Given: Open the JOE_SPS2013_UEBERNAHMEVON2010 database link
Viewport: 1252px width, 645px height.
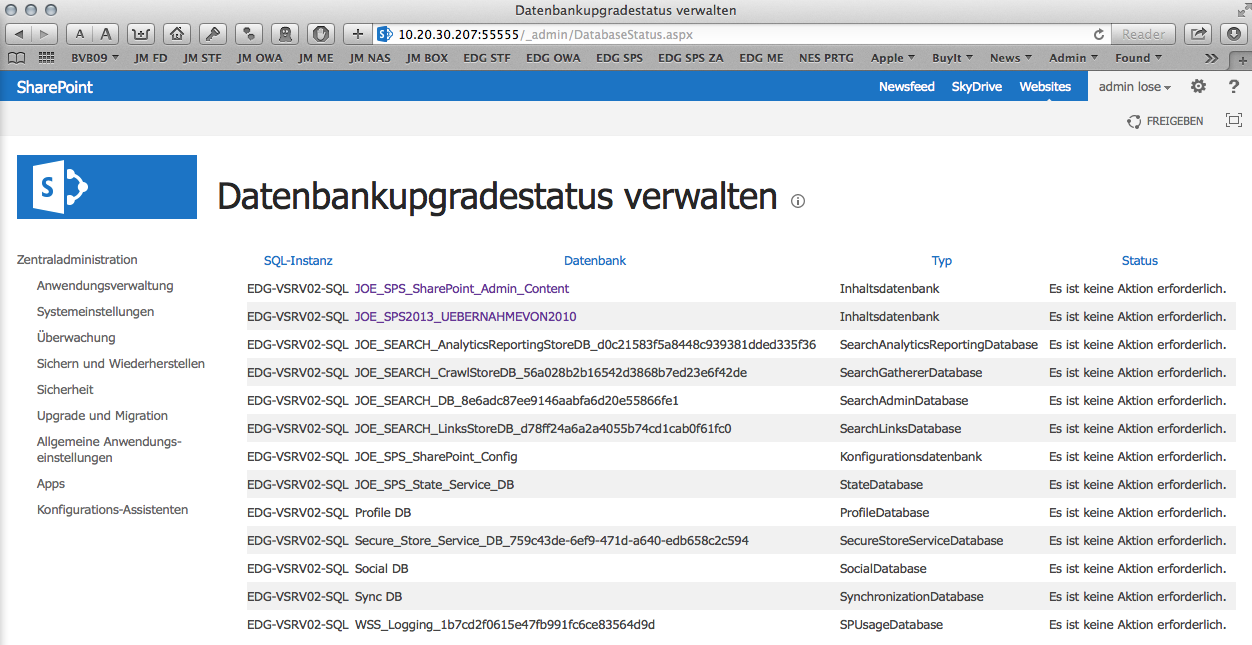Looking at the screenshot, I should pos(466,317).
